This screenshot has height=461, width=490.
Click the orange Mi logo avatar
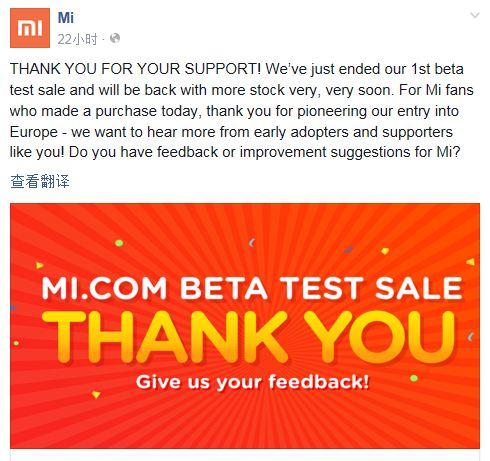pyautogui.click(x=30, y=28)
